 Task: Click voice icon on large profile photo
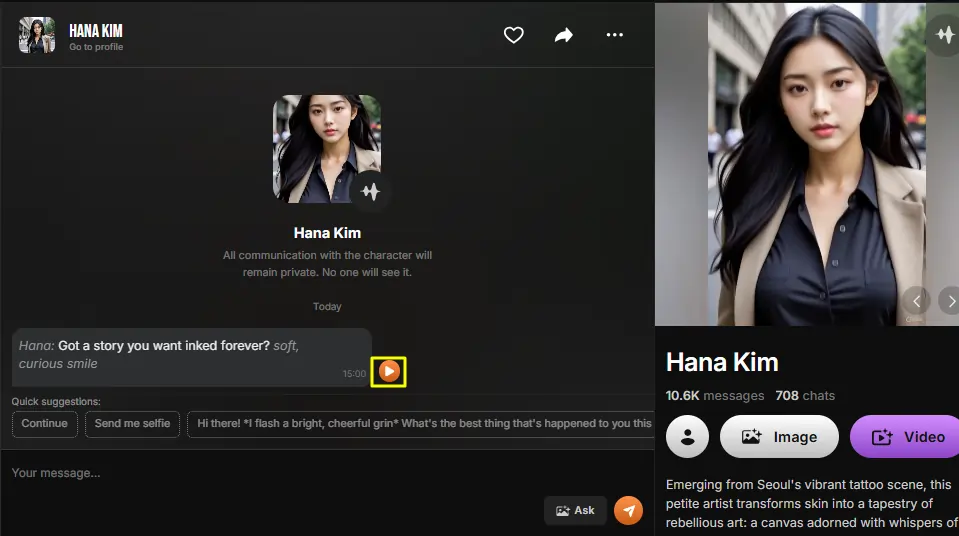pos(944,34)
